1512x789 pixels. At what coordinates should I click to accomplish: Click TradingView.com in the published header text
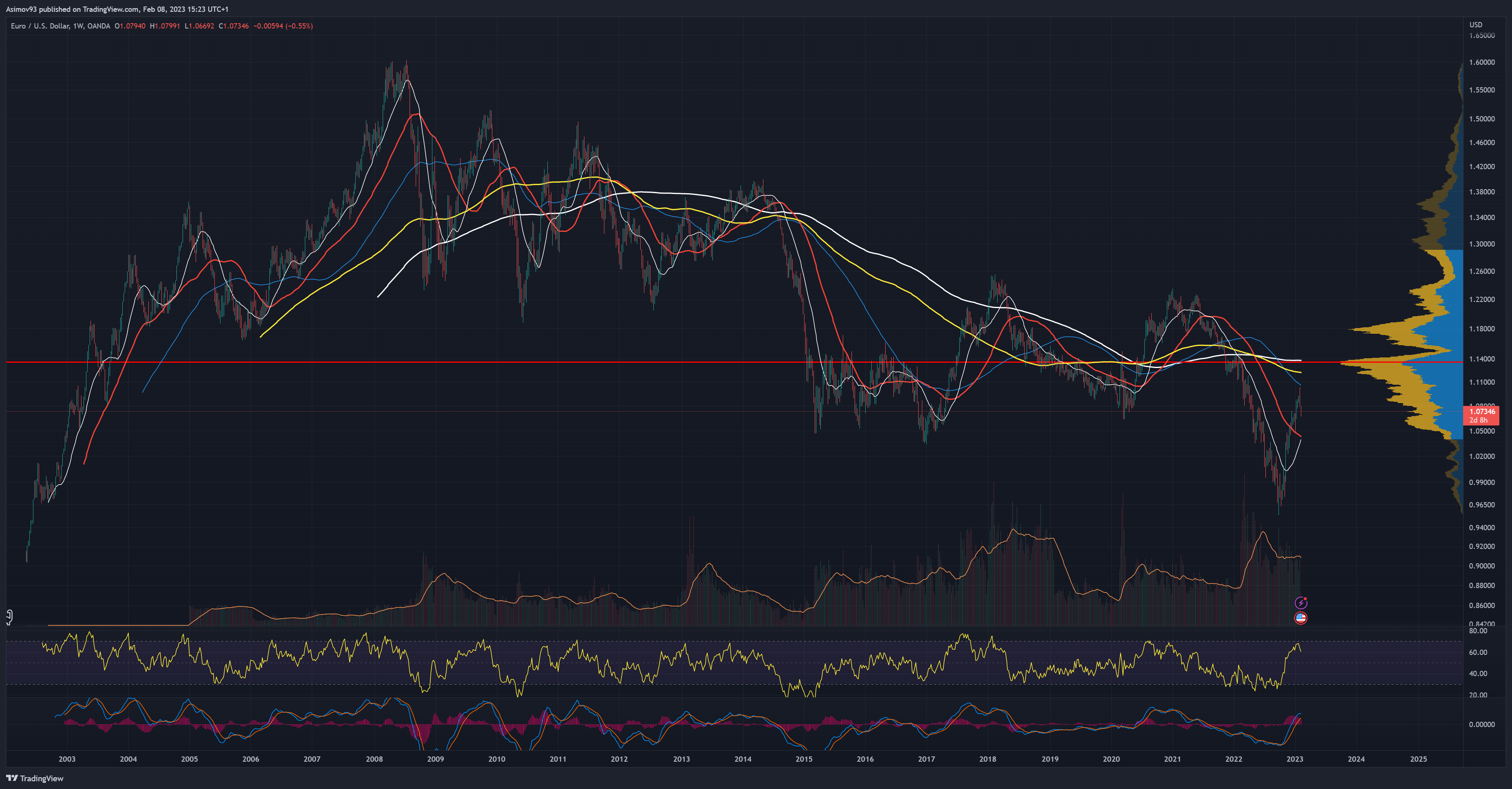110,9
